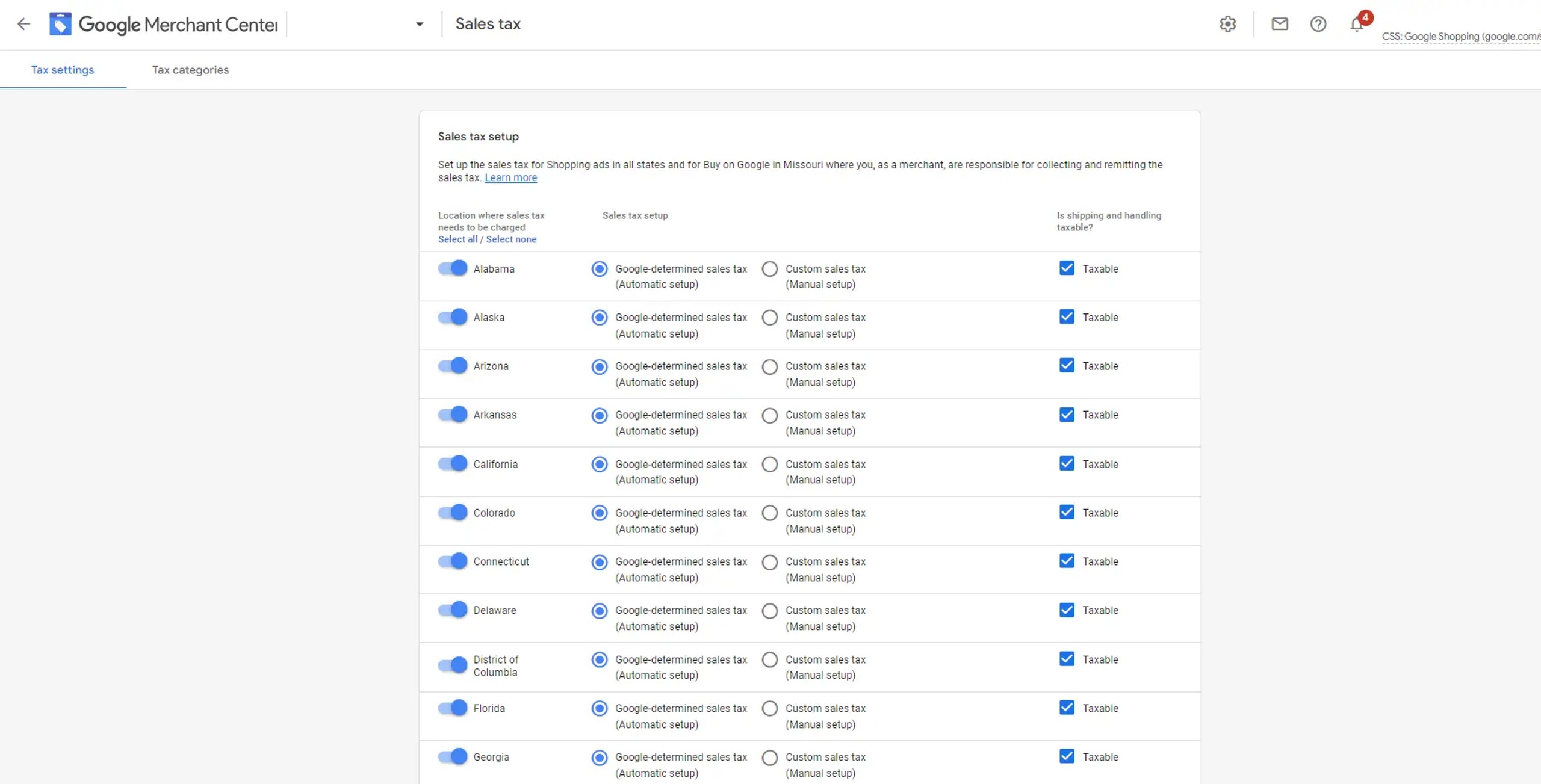The image size is (1541, 784).
Task: Uncheck the Taxable checkbox for Connecticut
Action: pyautogui.click(x=1066, y=561)
